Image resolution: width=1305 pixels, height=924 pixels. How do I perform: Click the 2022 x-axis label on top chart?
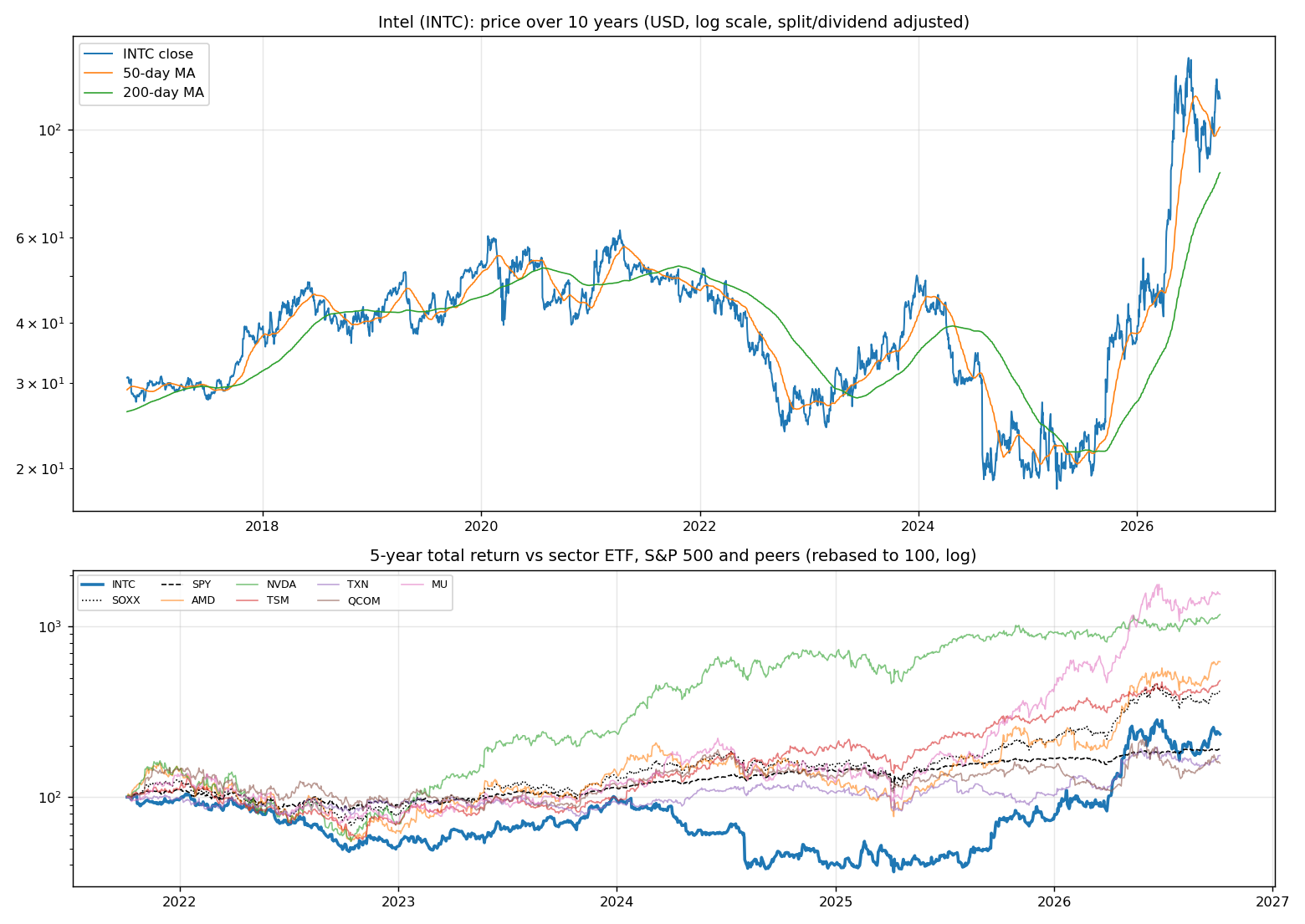click(700, 526)
